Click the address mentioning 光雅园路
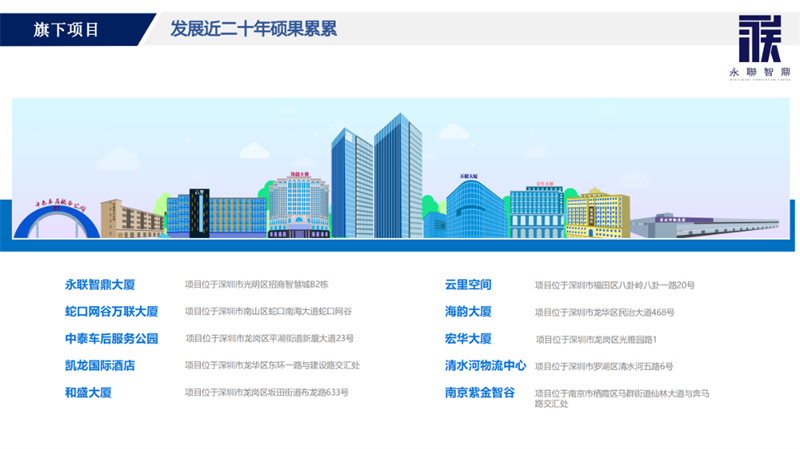Screen dimensions: 800x449 click(596, 339)
